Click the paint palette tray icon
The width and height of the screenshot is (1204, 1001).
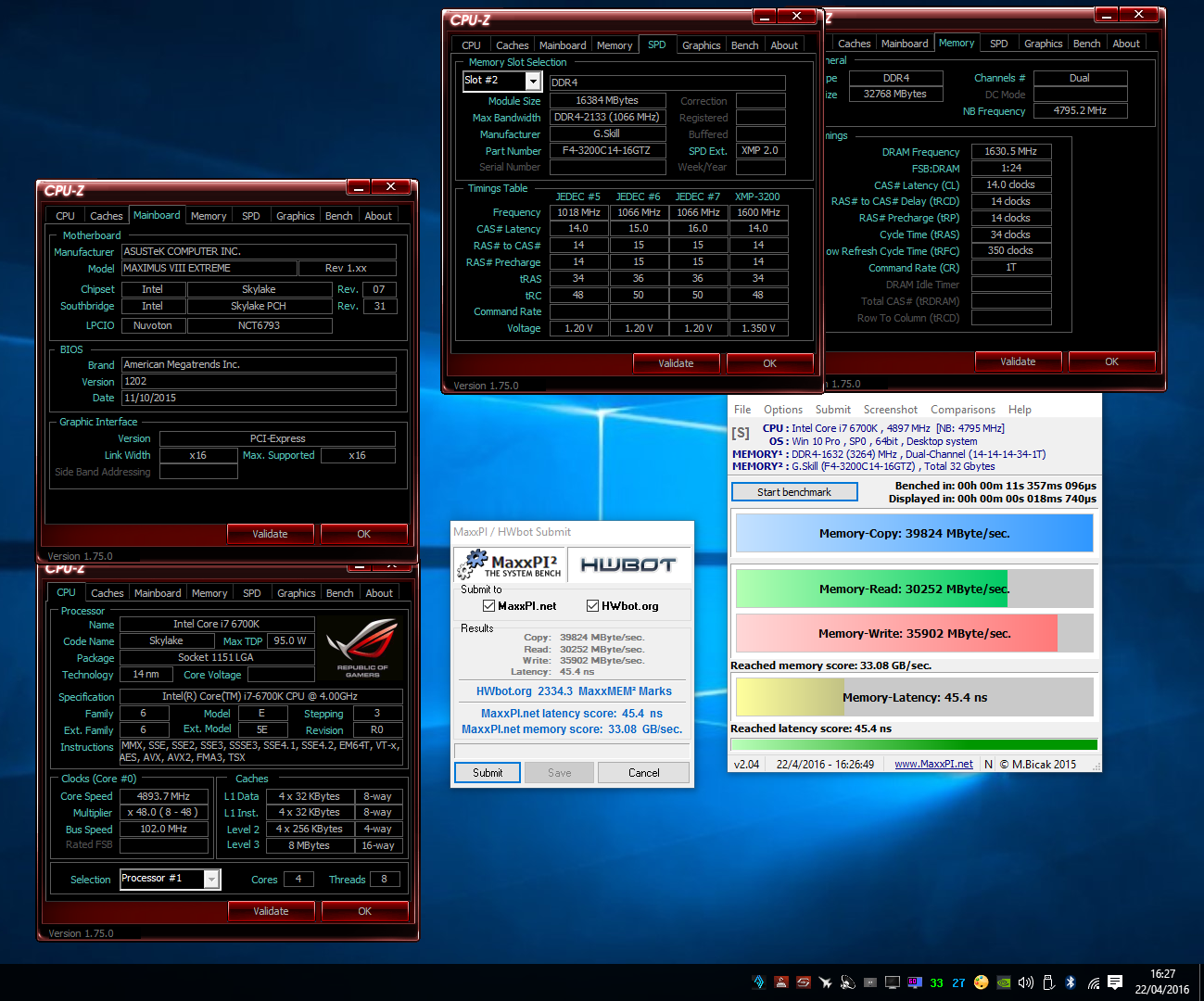(982, 982)
